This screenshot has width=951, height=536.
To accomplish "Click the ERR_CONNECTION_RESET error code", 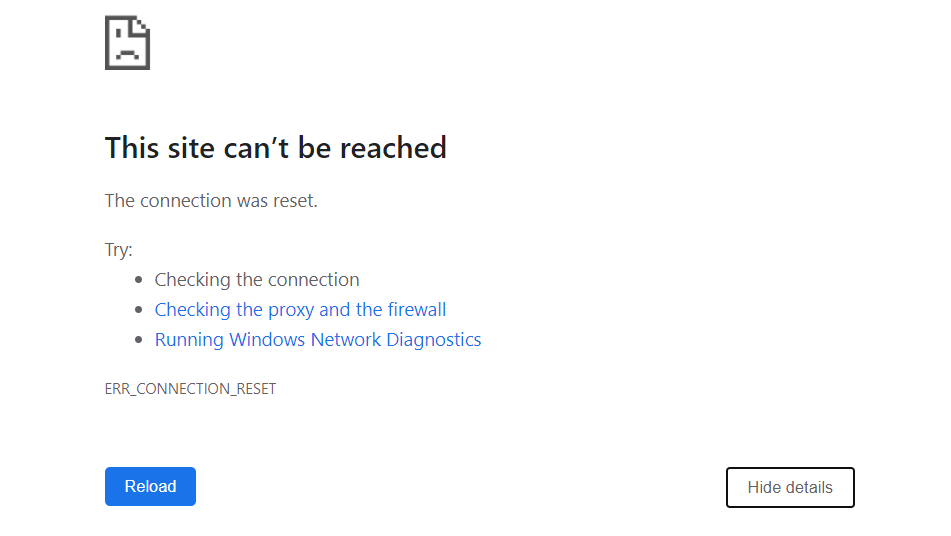I will [190, 389].
